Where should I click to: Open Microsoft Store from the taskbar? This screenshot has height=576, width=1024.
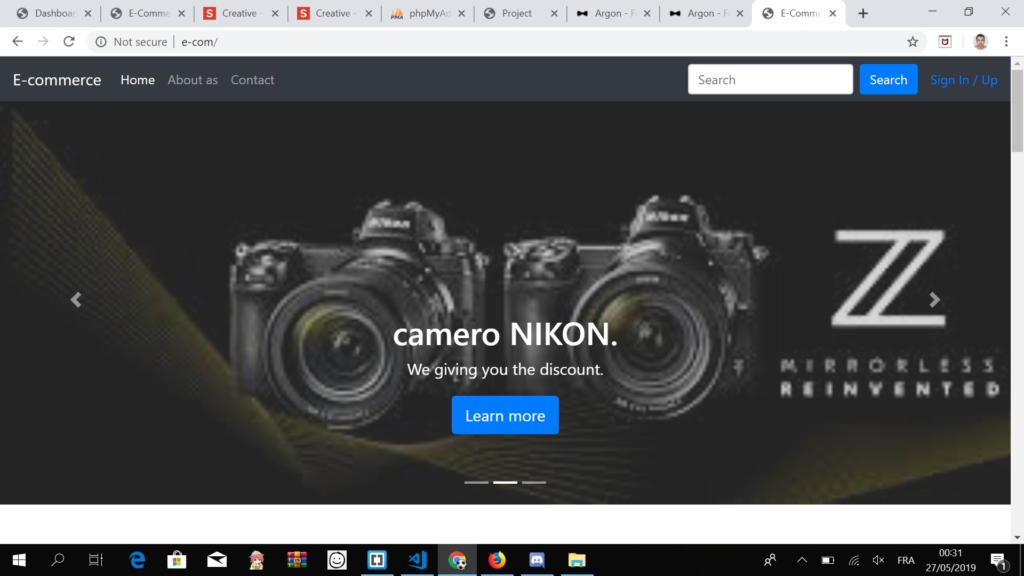pyautogui.click(x=176, y=560)
